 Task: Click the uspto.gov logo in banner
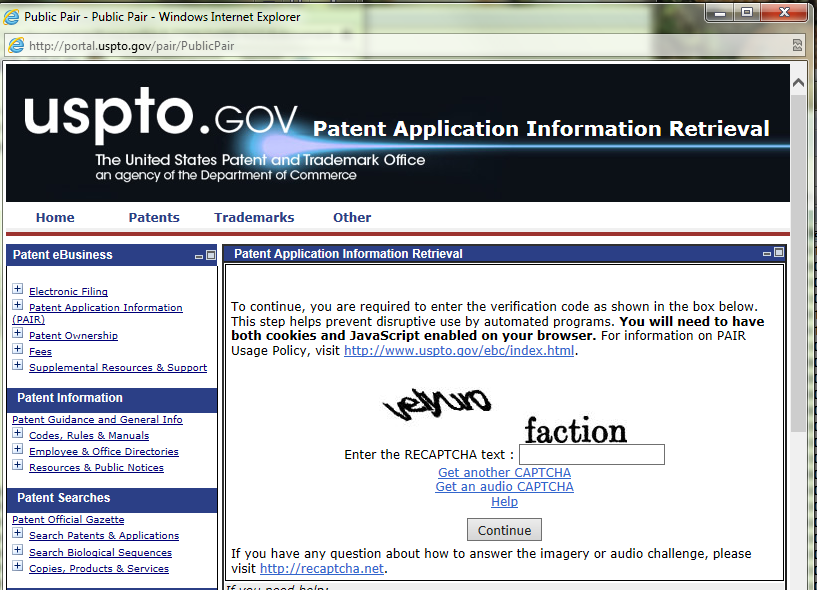coord(160,115)
